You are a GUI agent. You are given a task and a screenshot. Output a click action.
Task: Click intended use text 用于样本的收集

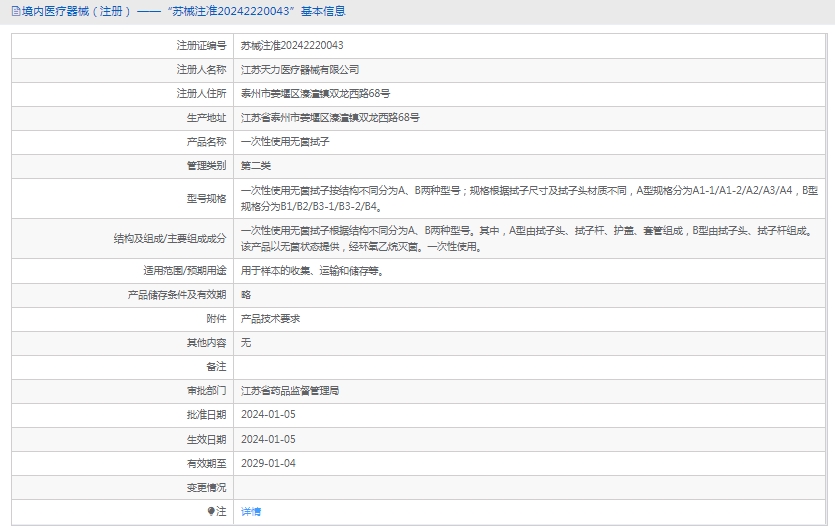point(312,271)
